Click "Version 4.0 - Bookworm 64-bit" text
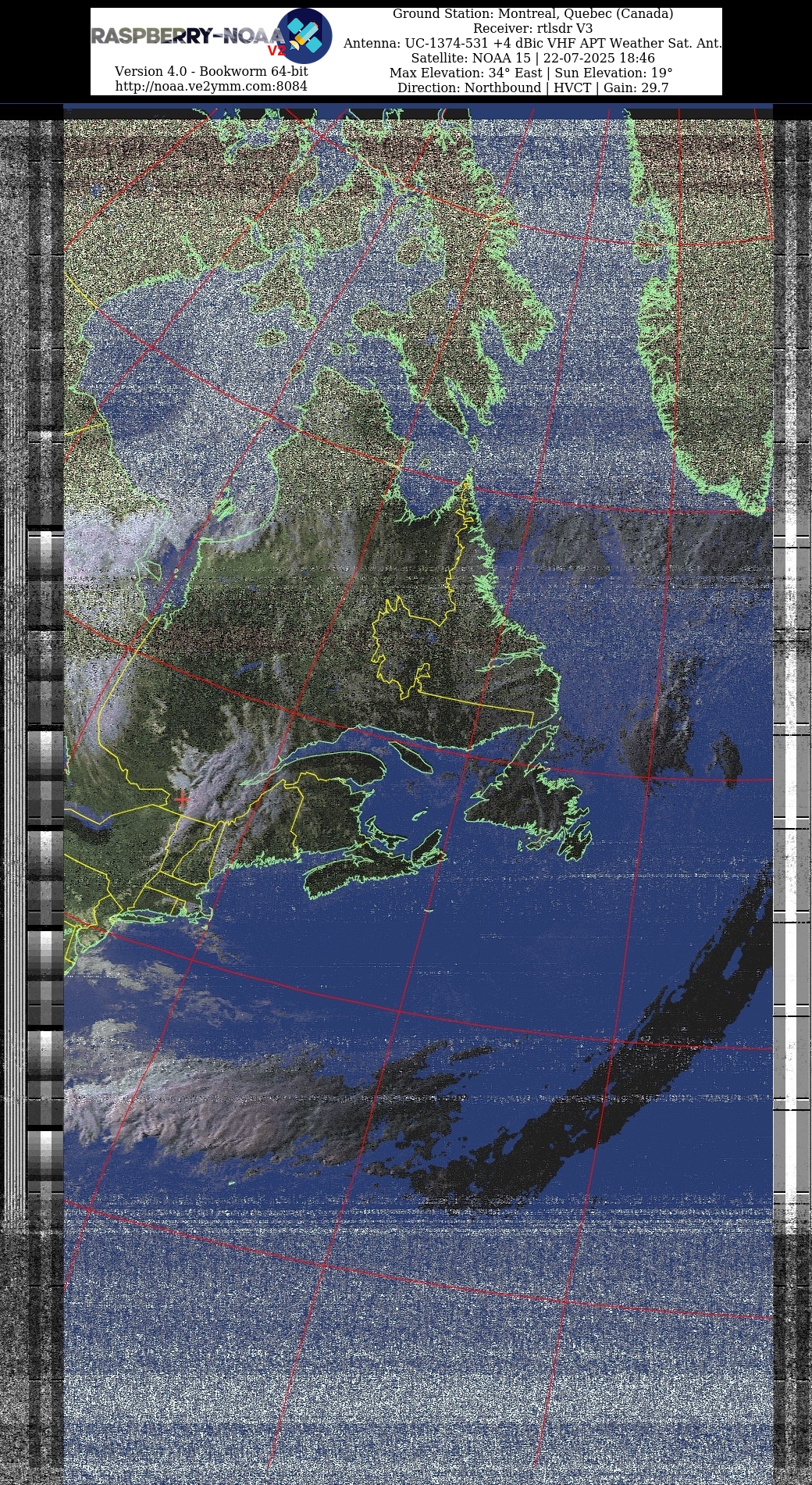Image resolution: width=812 pixels, height=1485 pixels. point(211,71)
